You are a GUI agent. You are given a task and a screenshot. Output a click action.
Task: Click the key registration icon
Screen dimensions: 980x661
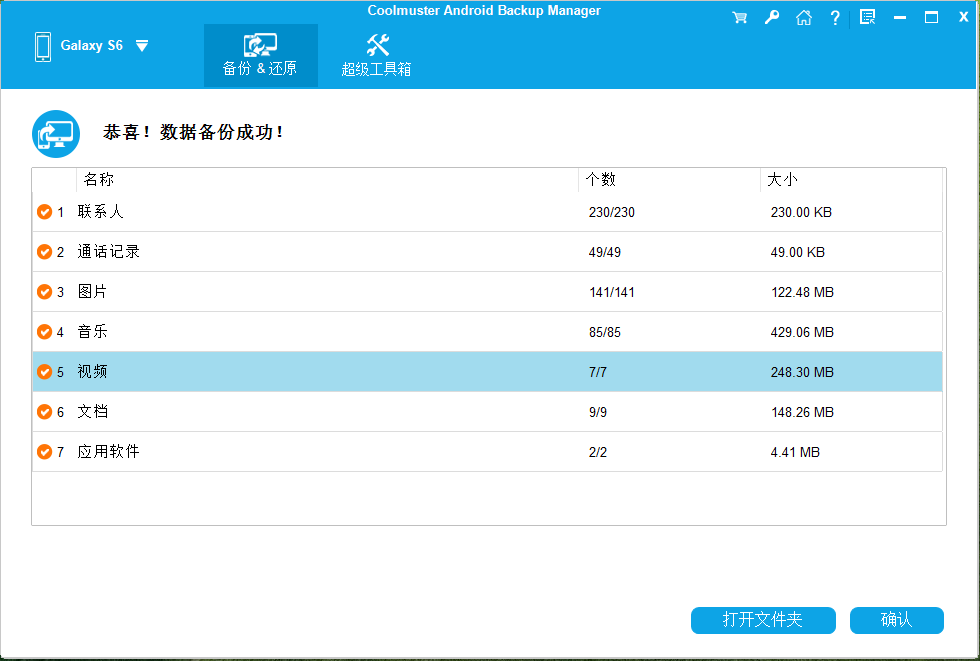tap(772, 17)
